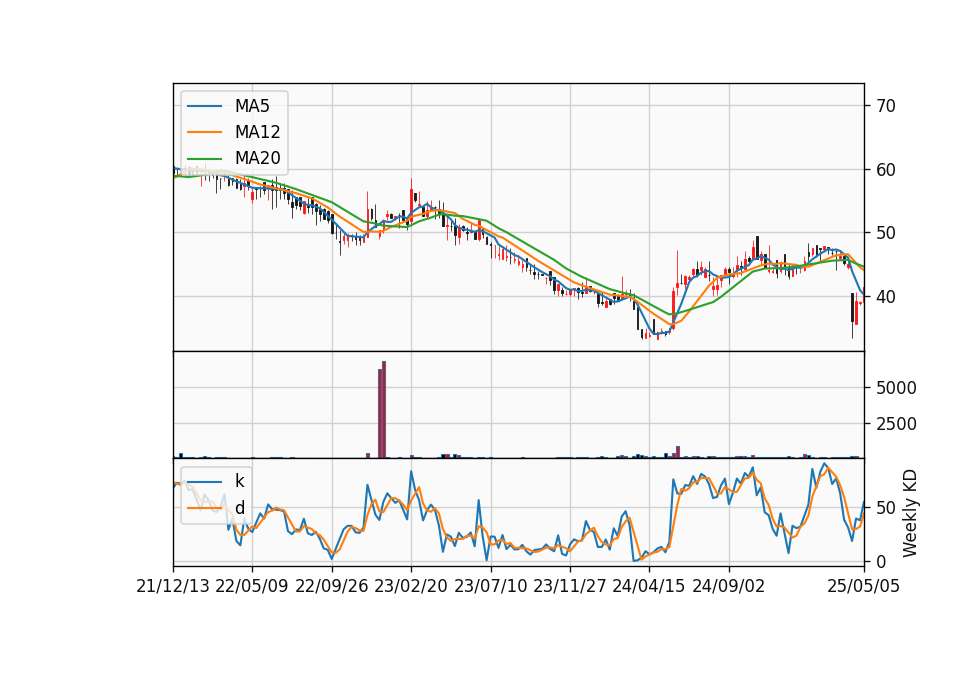Click the date label 22/05/09
This screenshot has height=690, width=960.
[252, 587]
